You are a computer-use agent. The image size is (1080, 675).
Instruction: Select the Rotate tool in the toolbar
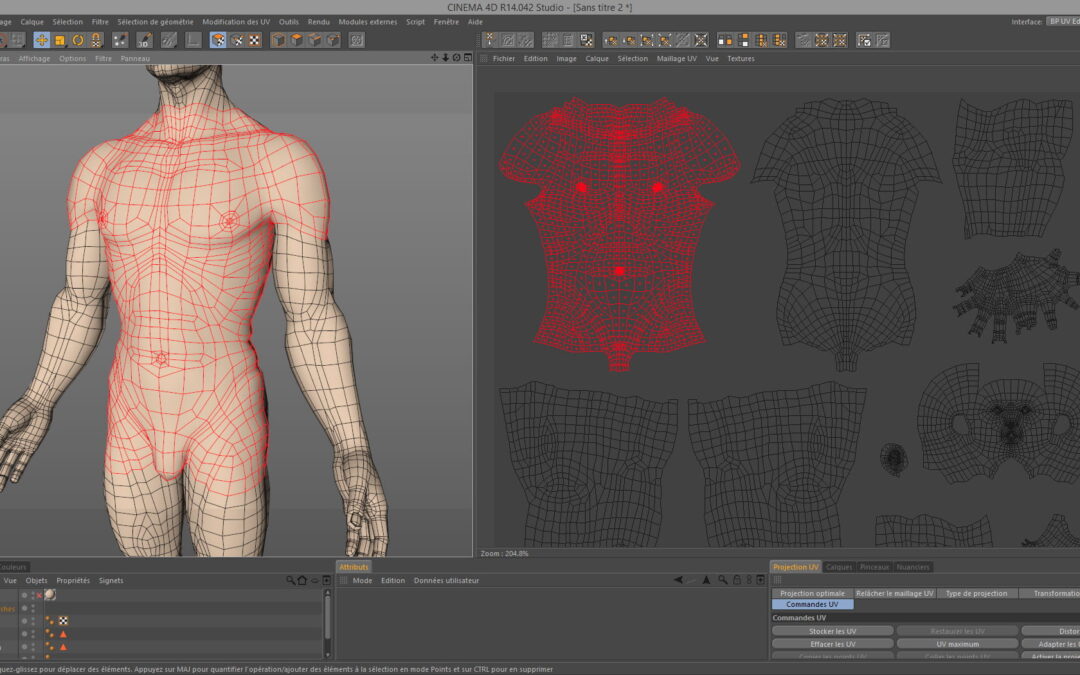(78, 40)
